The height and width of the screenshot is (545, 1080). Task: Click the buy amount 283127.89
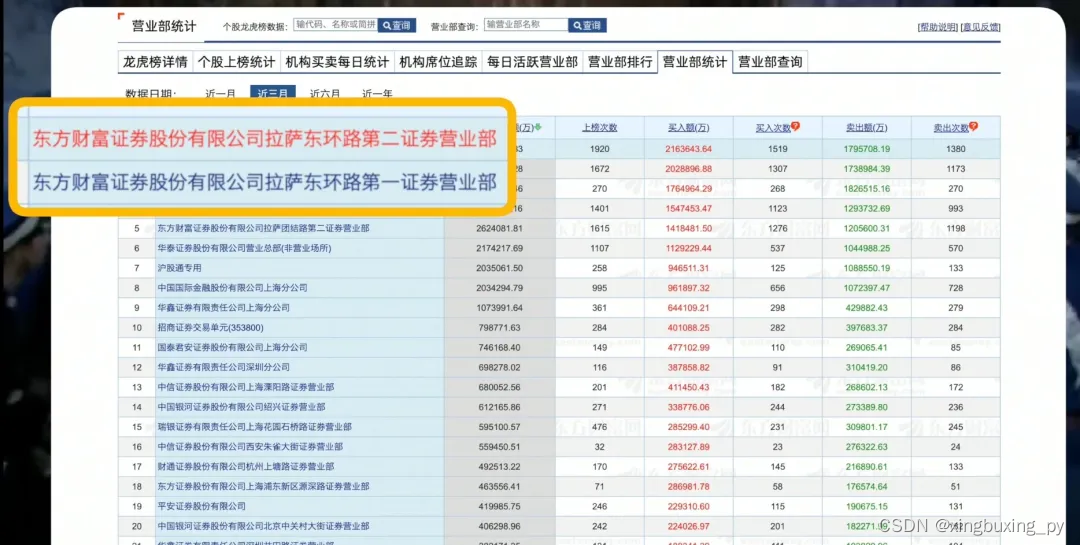[689, 446]
